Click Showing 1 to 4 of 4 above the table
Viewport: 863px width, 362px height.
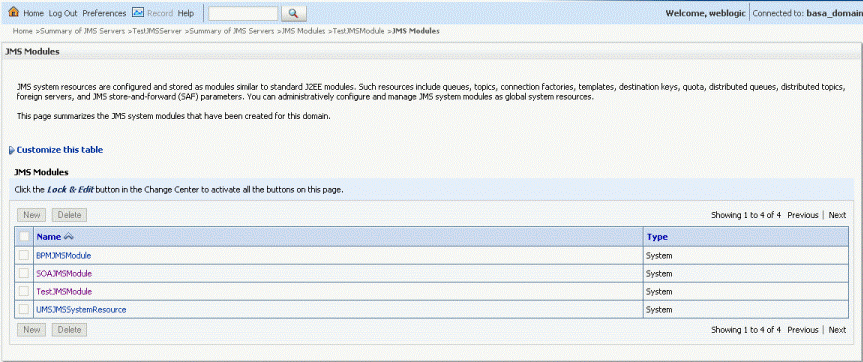tap(746, 215)
